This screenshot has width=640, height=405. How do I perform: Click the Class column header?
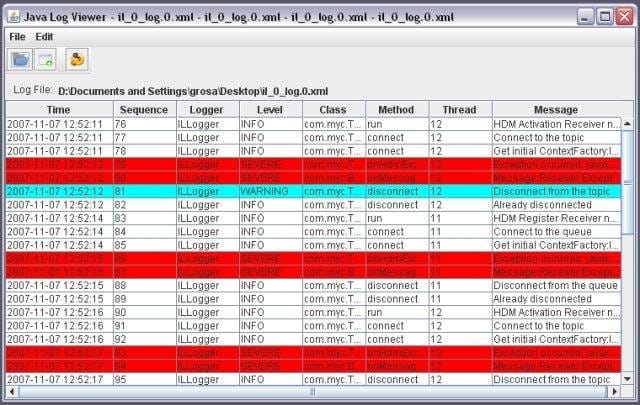[333, 110]
